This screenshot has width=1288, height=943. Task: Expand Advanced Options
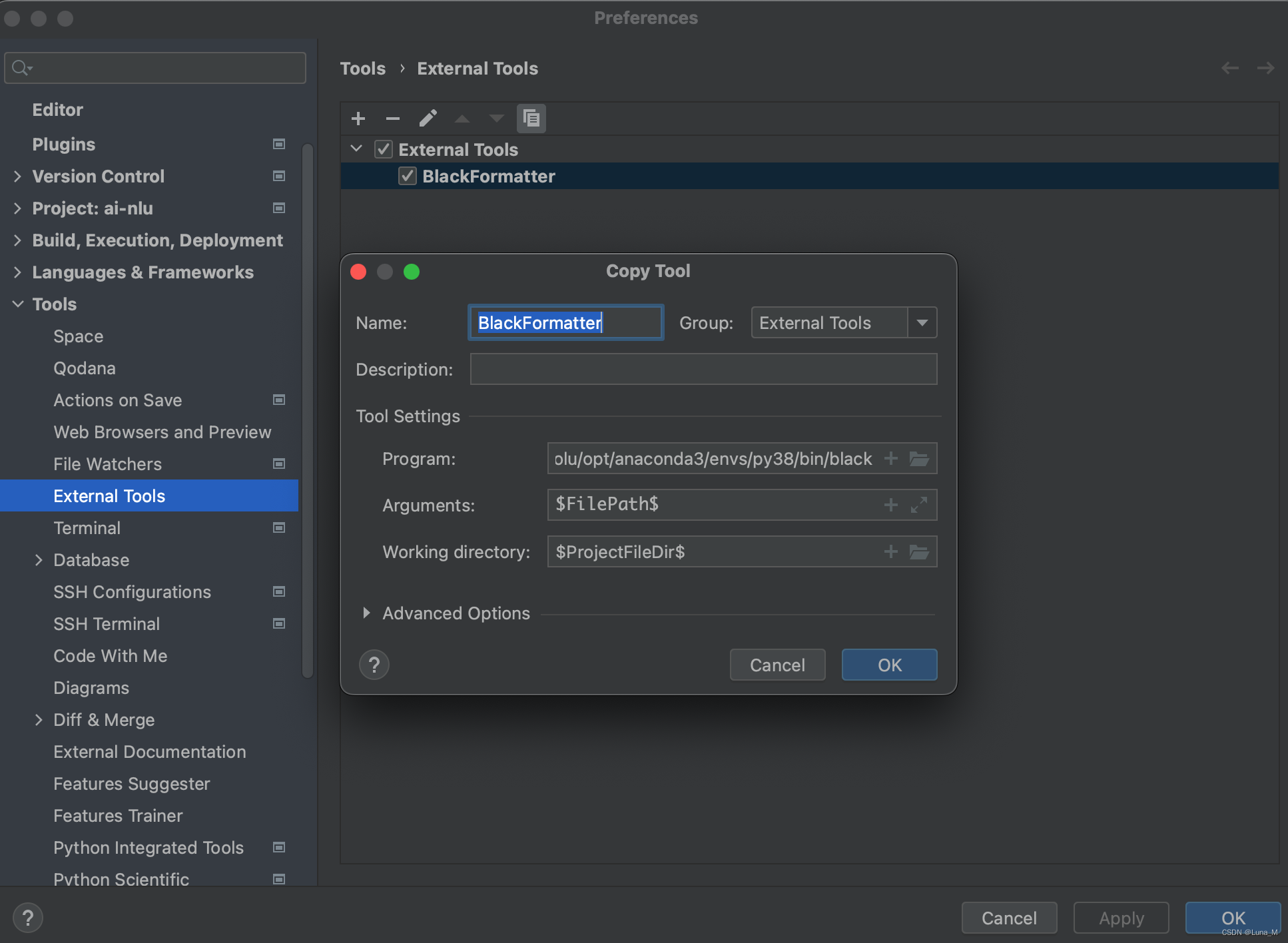pyautogui.click(x=366, y=613)
